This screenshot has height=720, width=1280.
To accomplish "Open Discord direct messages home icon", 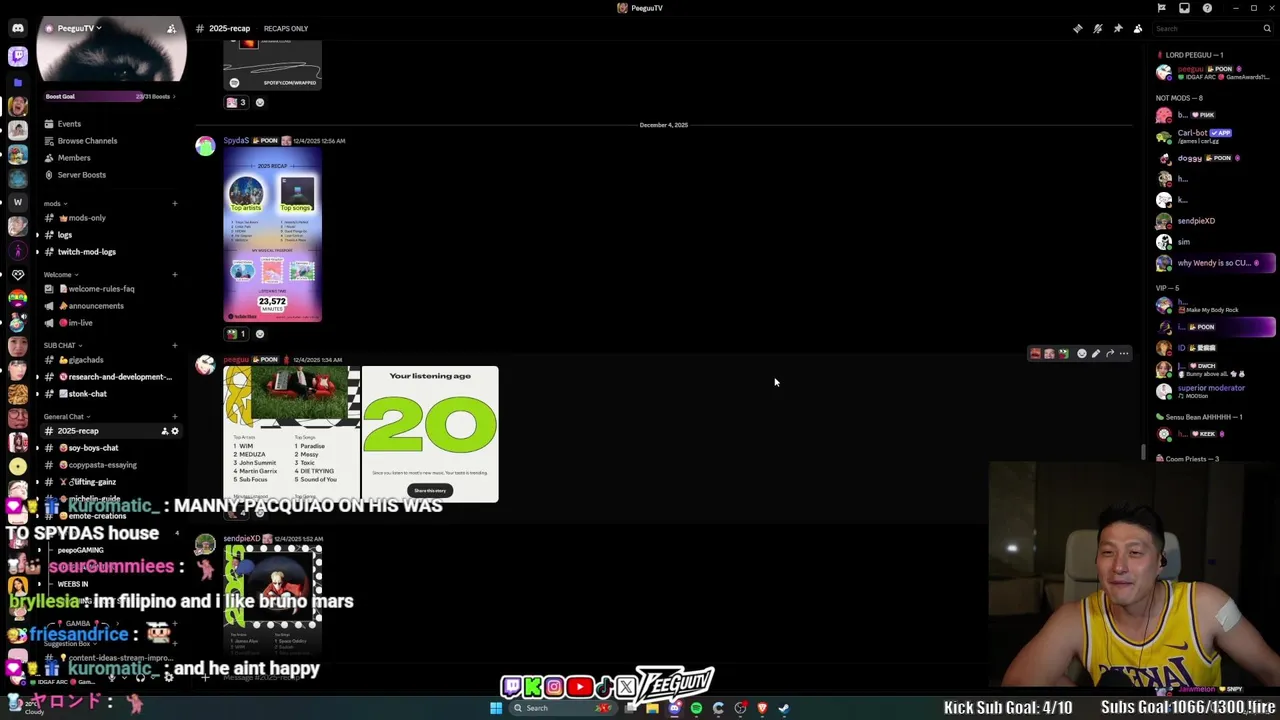I will (x=17, y=28).
